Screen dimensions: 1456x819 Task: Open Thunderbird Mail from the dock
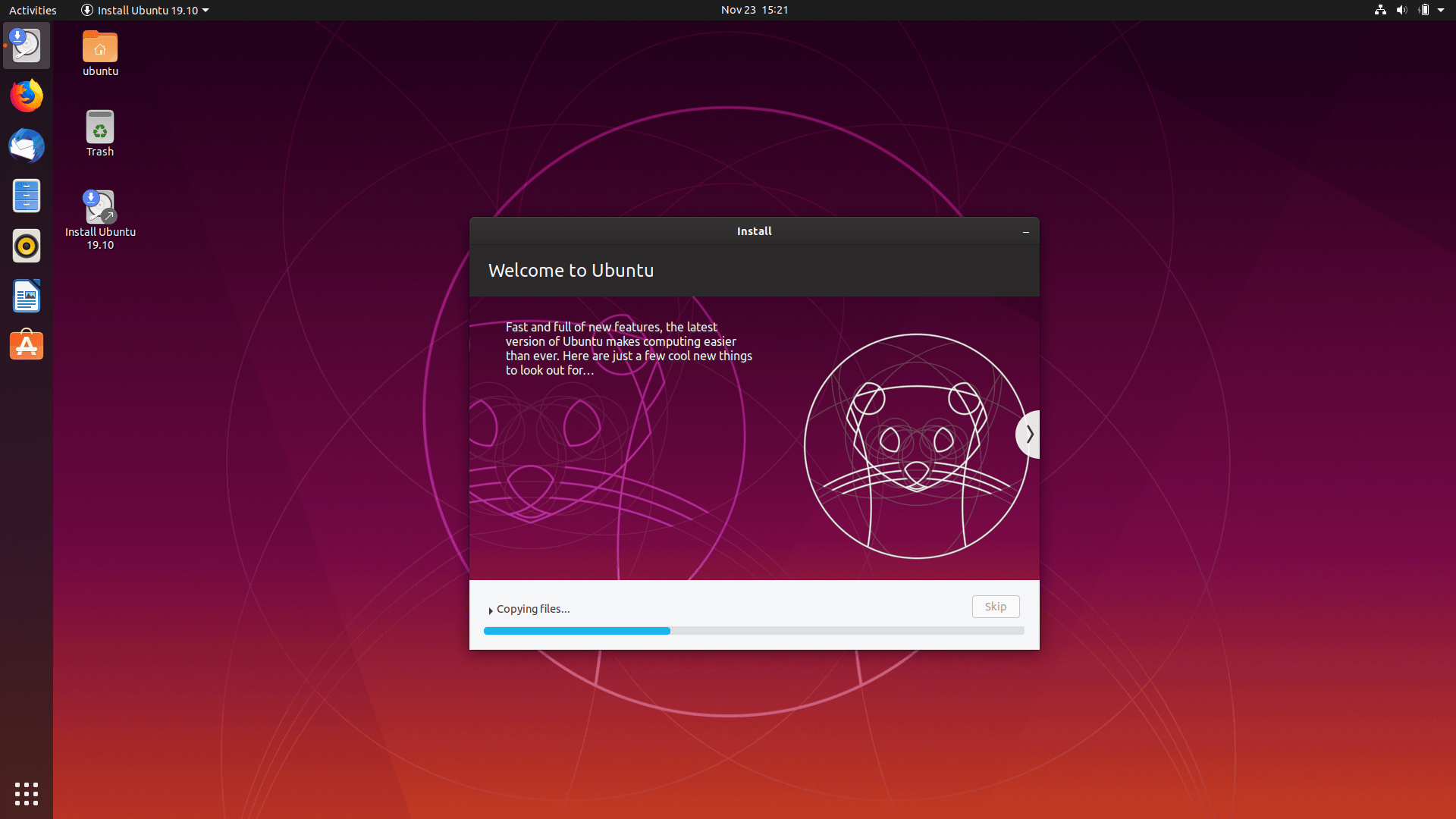pos(26,146)
